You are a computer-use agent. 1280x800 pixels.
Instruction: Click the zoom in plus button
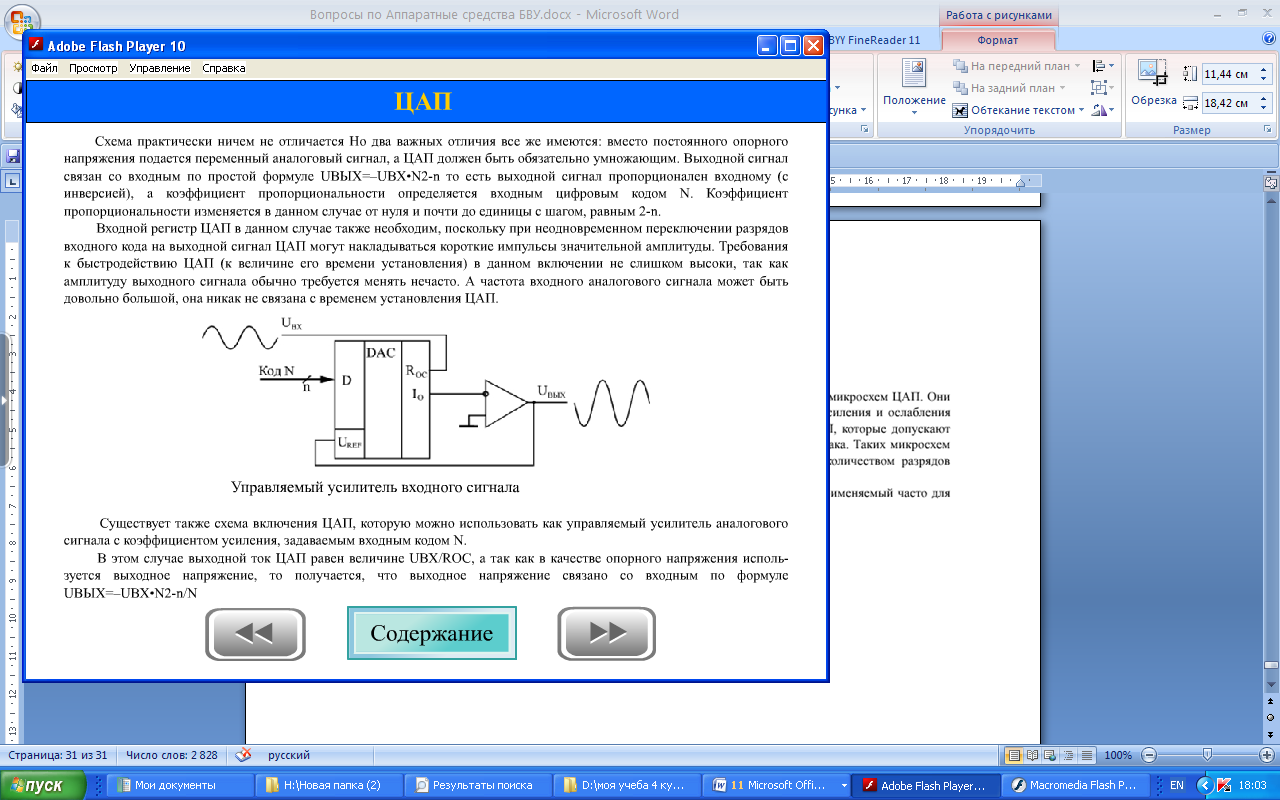(x=1265, y=755)
